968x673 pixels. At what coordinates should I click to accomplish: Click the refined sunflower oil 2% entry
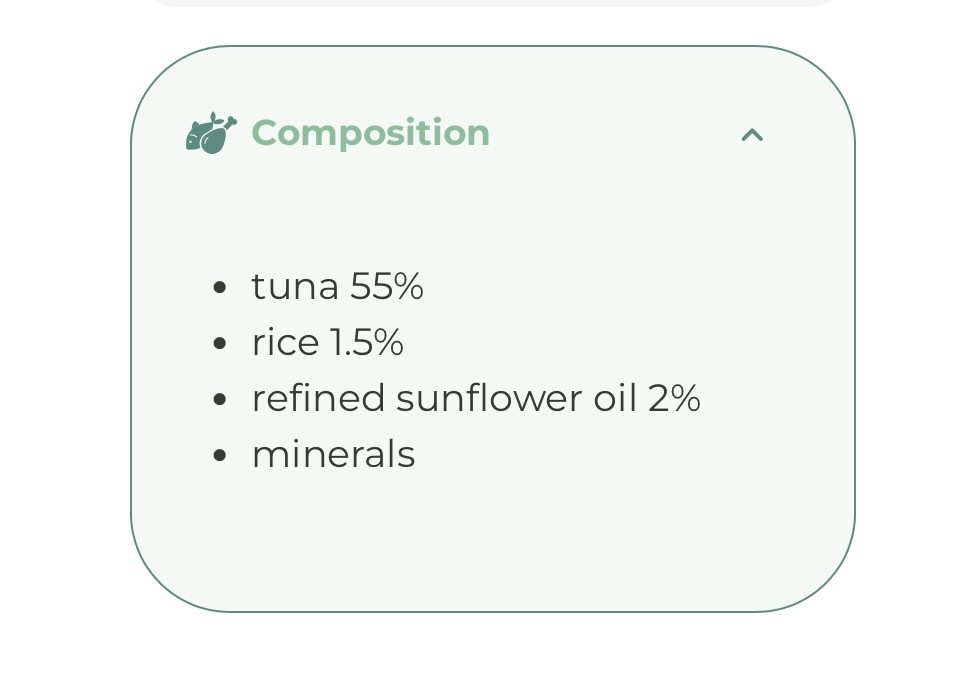475,399
